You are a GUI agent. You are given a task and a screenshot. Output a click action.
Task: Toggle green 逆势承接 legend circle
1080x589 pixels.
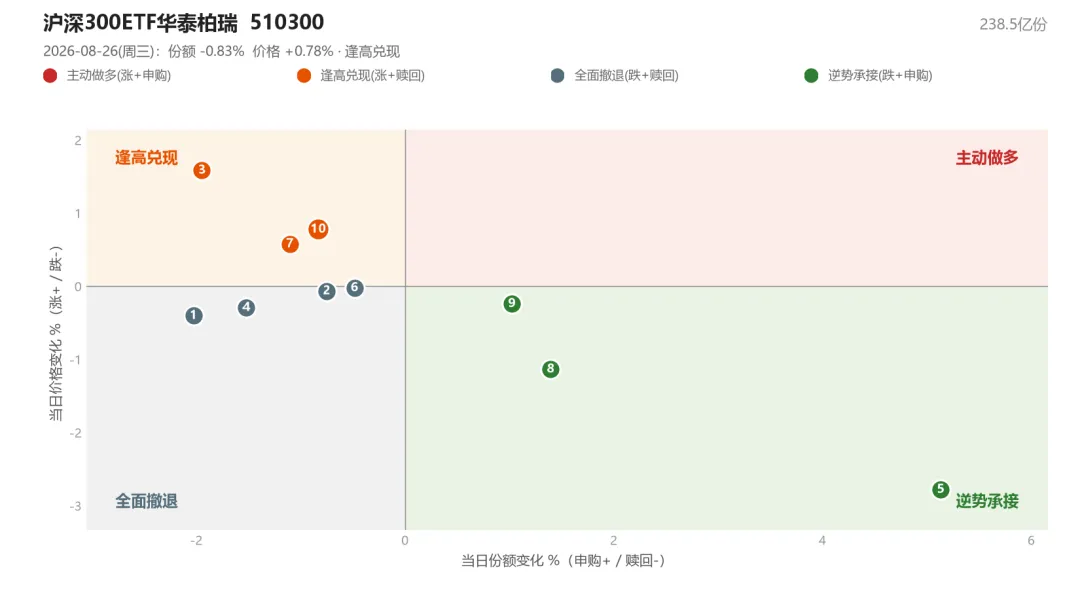tap(811, 76)
